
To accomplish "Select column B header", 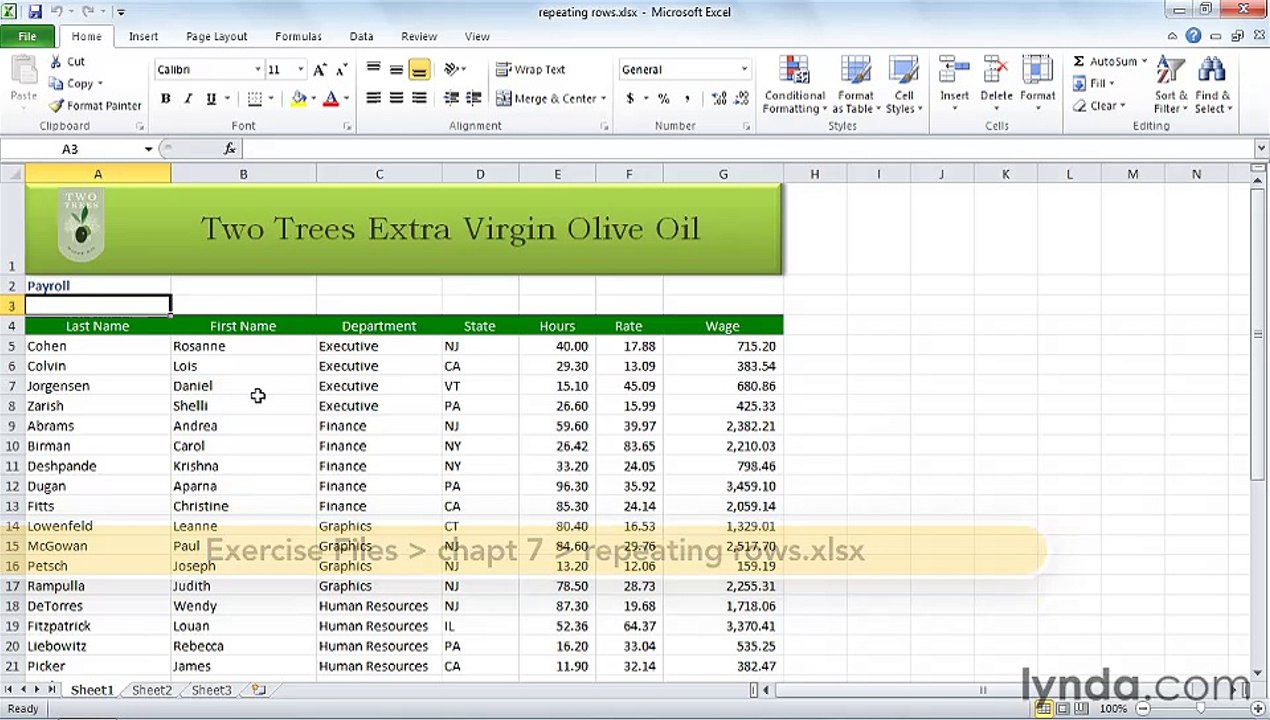I will [x=243, y=174].
